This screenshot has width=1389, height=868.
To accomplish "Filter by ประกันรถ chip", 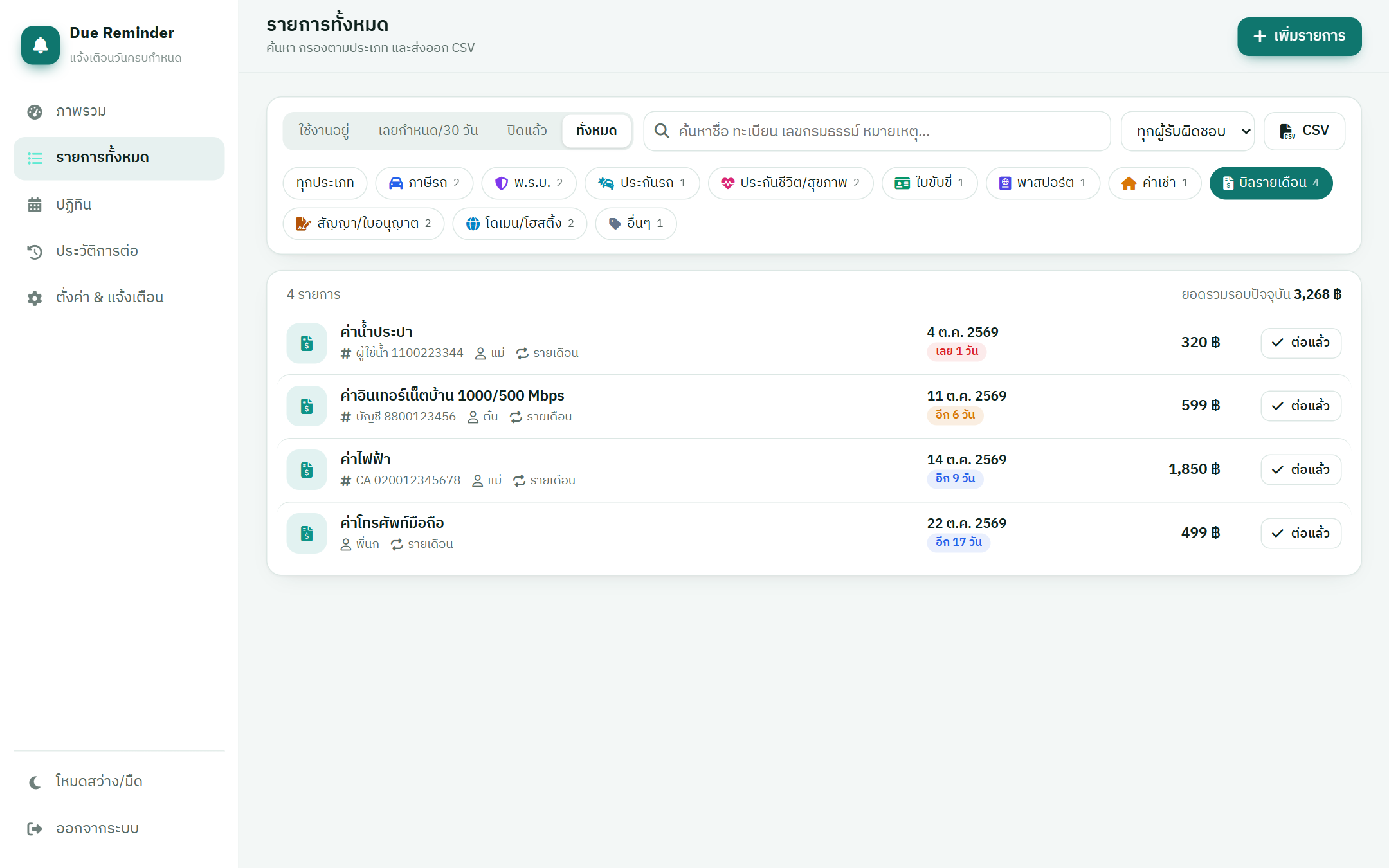I will pyautogui.click(x=642, y=183).
